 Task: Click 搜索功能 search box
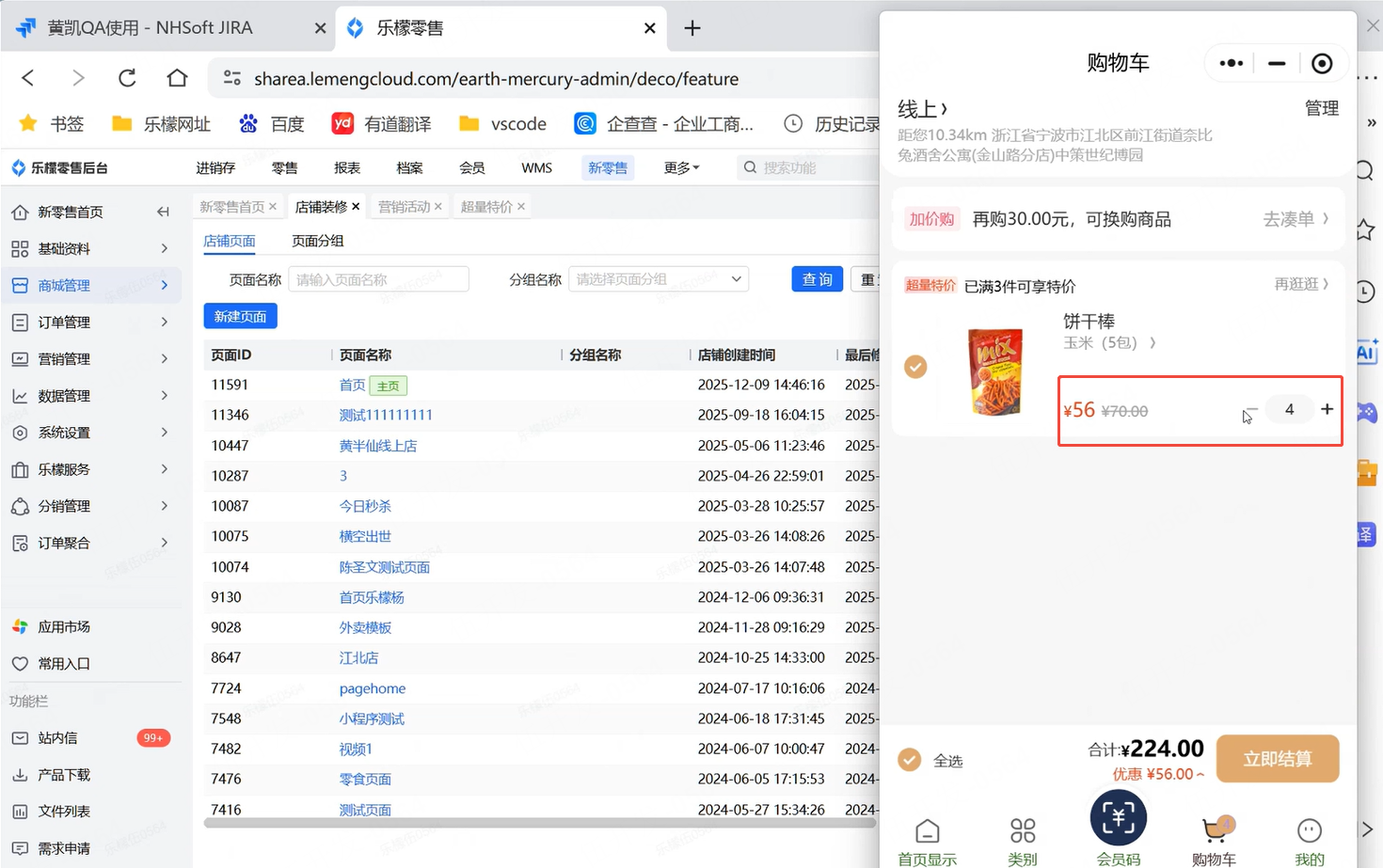coord(809,167)
